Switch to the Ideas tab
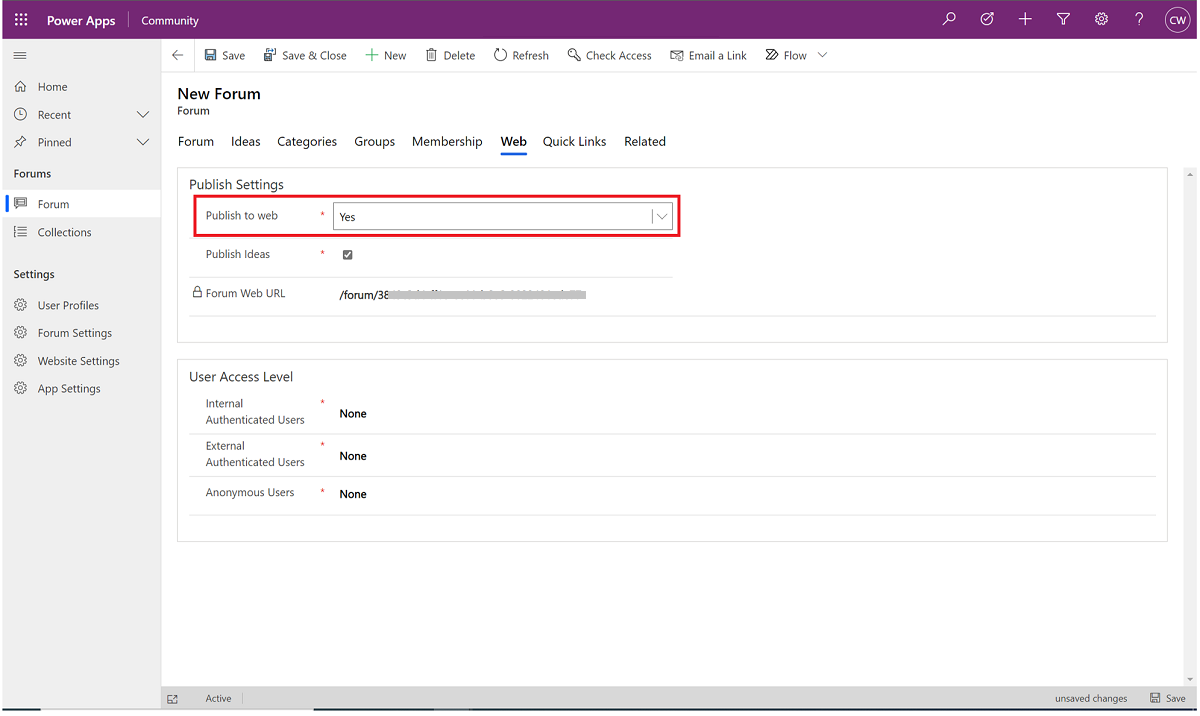This screenshot has height=716, width=1200. pos(246,141)
